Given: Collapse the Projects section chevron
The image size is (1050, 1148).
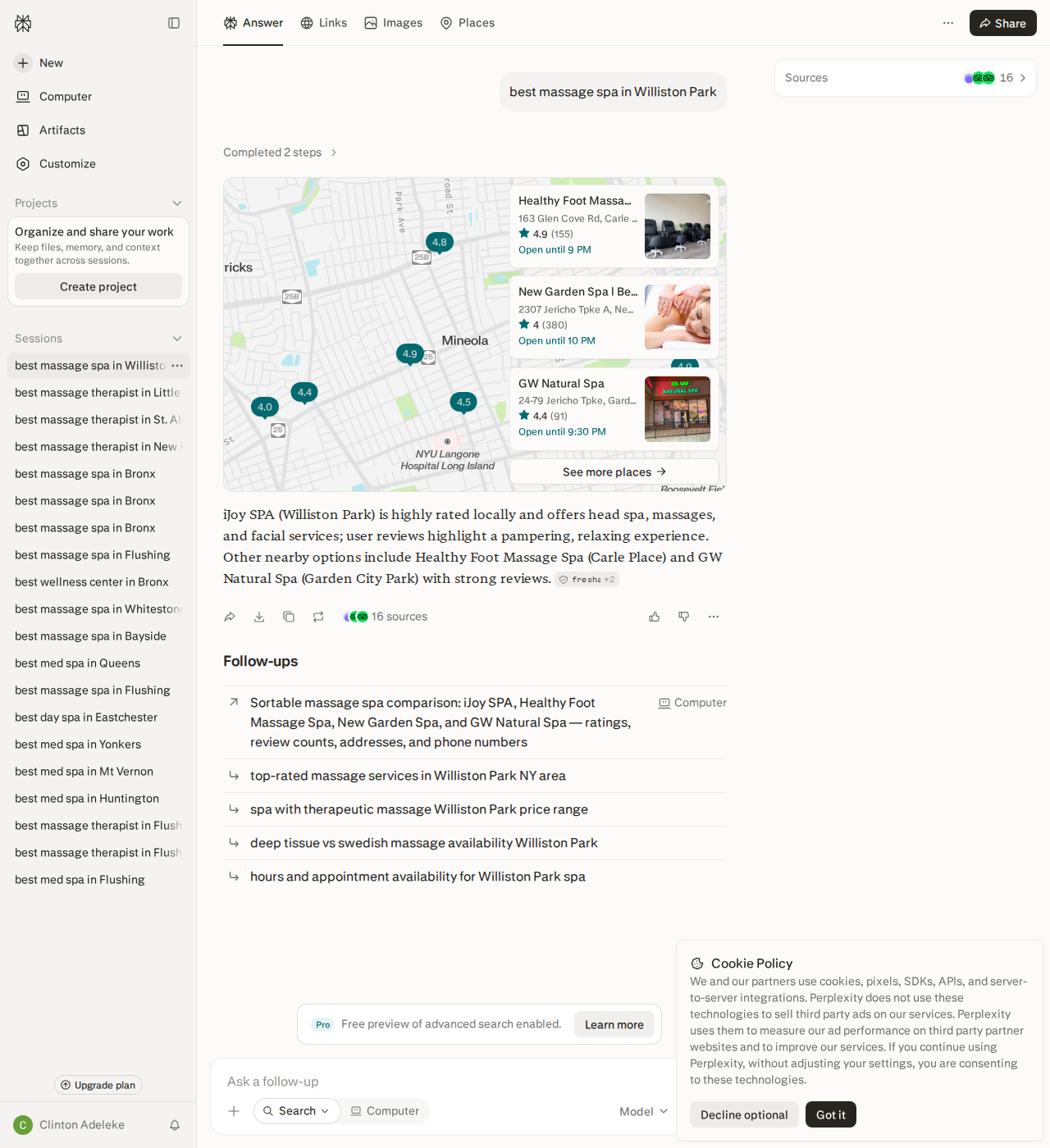Looking at the screenshot, I should (177, 203).
